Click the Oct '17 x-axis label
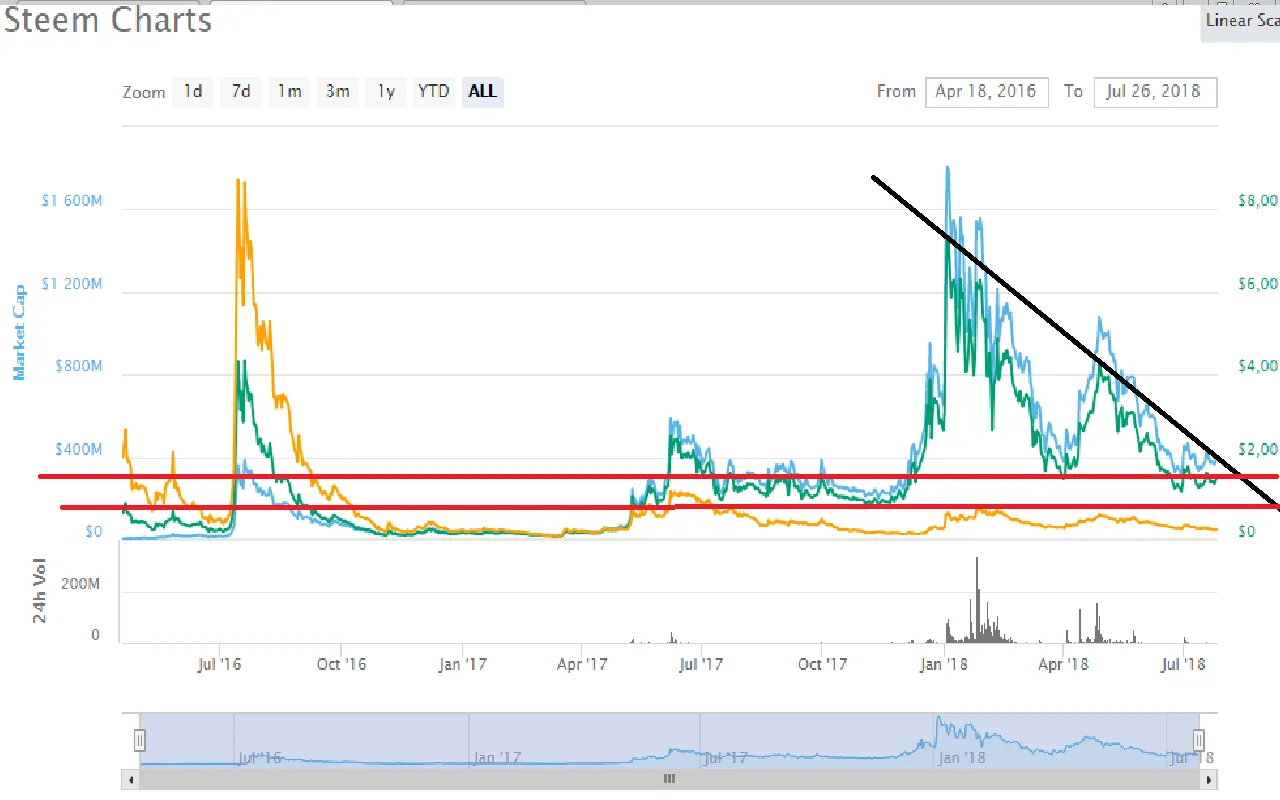The image size is (1280, 800). pos(822,663)
